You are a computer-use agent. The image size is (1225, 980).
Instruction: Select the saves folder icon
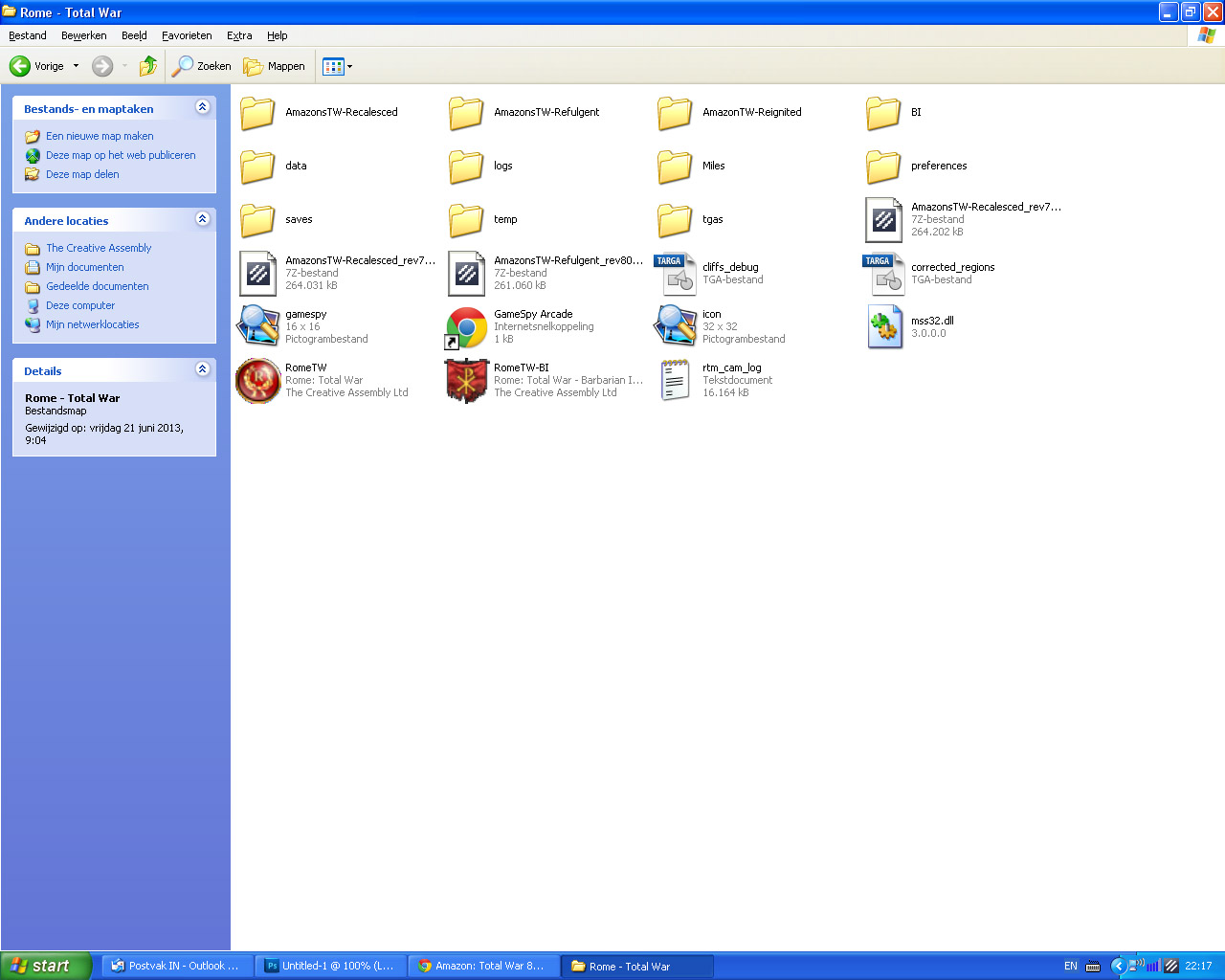coord(258,220)
